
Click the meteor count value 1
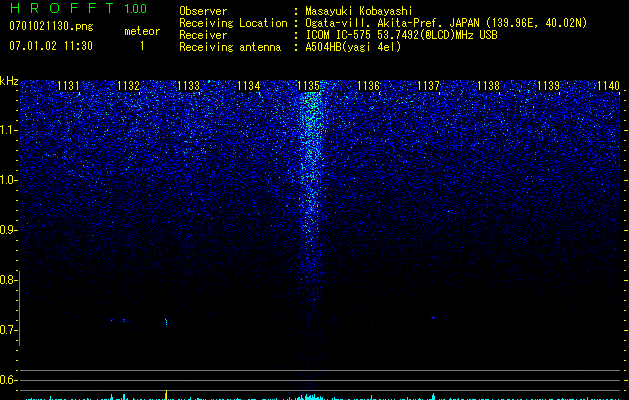142,46
